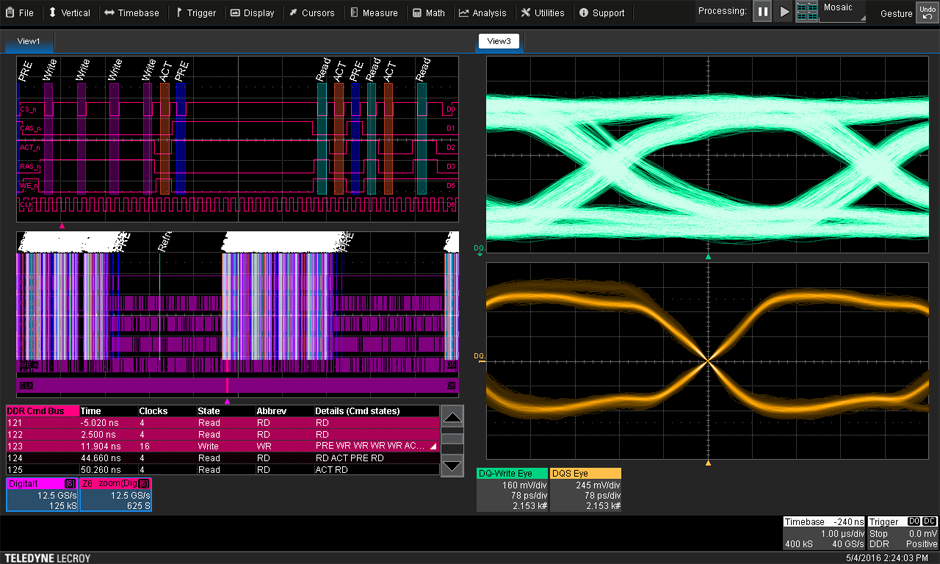Open the Z6 zoom trace descriptor box
Viewport: 940px width, 564px height.
[x=116, y=495]
